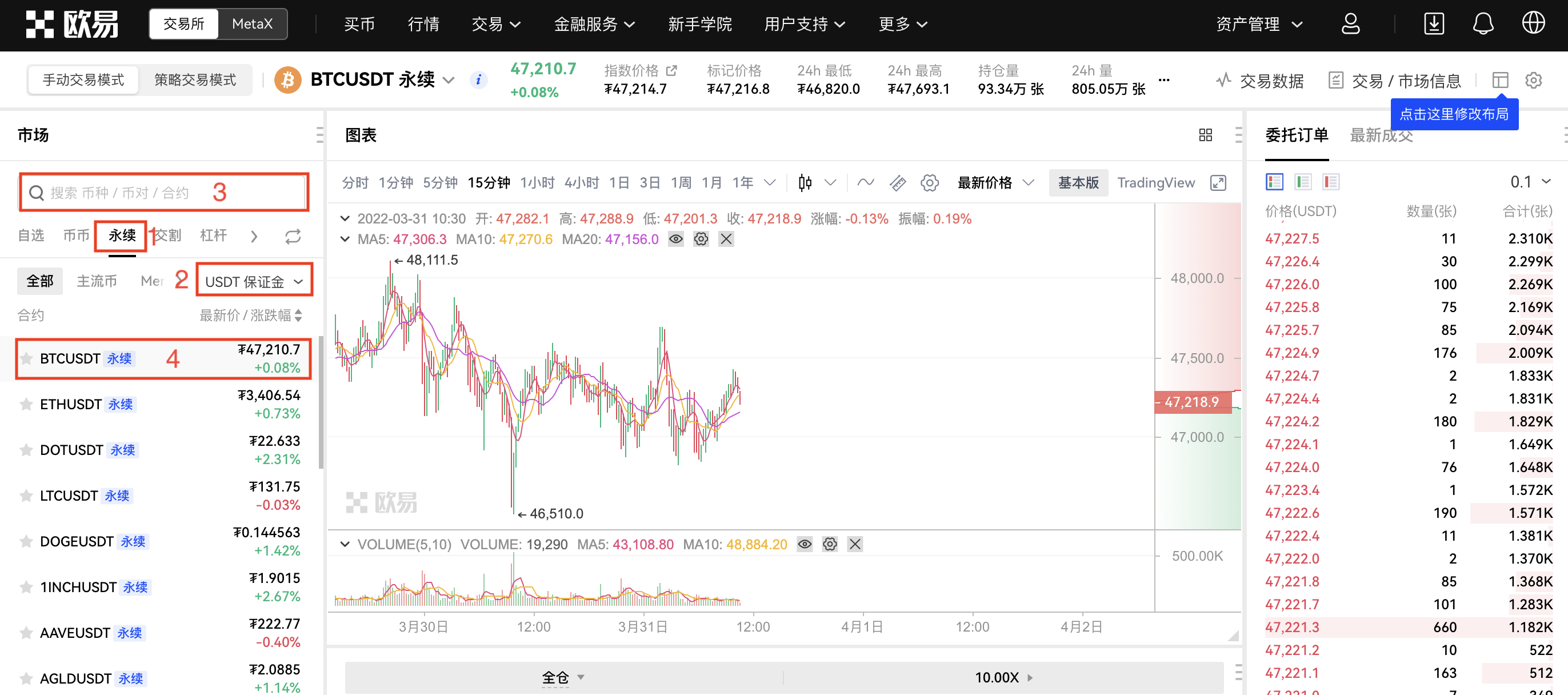Favorite BTCUSDT with its star
The height and width of the screenshot is (695, 1568).
(26, 358)
